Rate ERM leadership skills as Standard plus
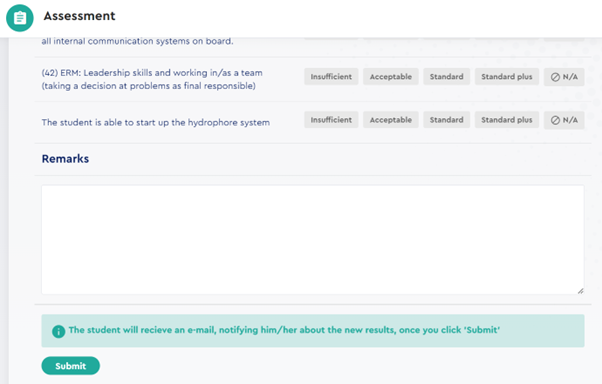This screenshot has width=602, height=384. (x=507, y=77)
